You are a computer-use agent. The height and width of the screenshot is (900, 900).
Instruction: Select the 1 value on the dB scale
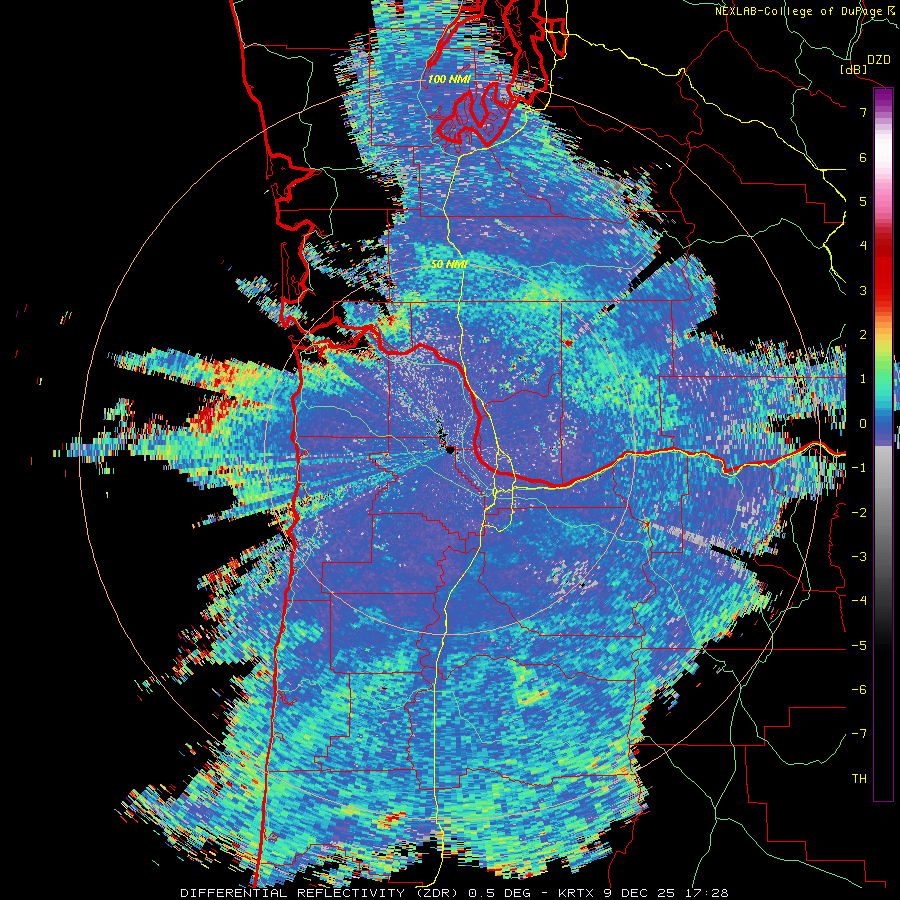[863, 379]
